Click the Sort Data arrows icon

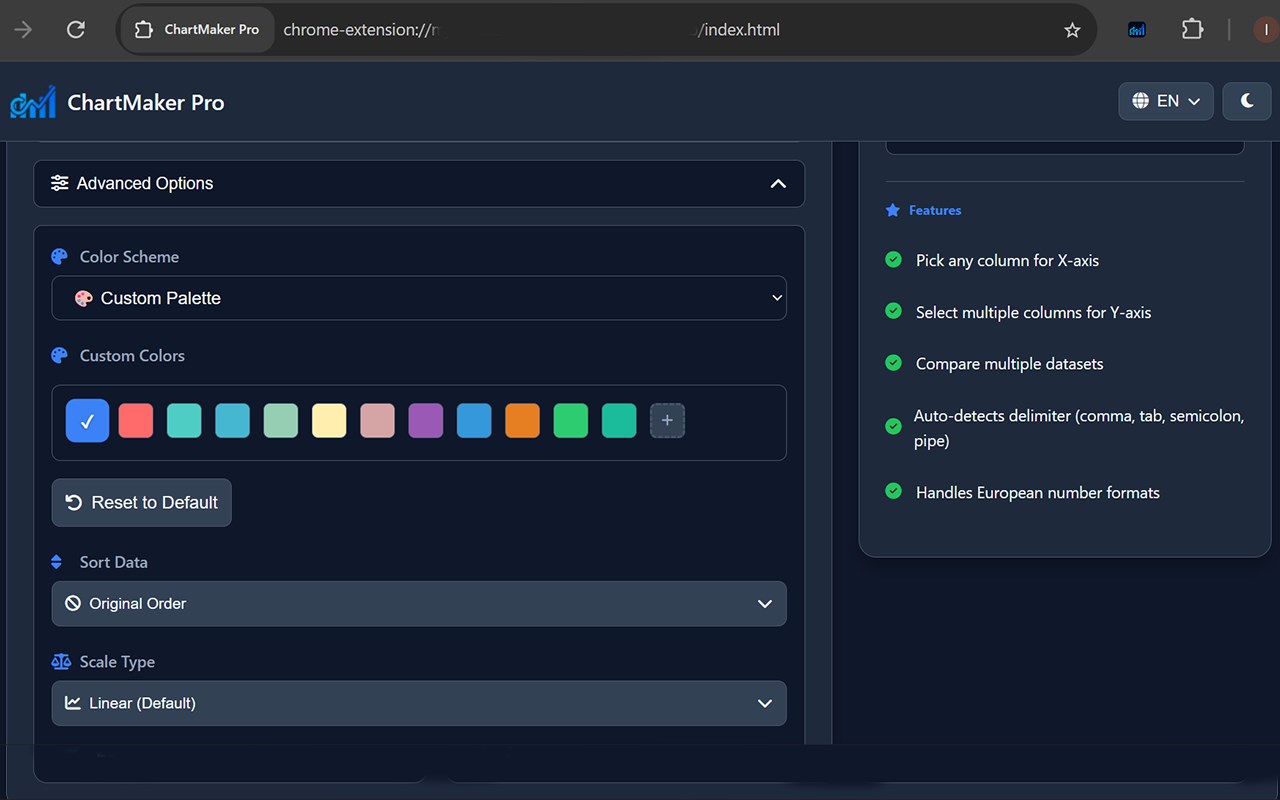[x=57, y=562]
